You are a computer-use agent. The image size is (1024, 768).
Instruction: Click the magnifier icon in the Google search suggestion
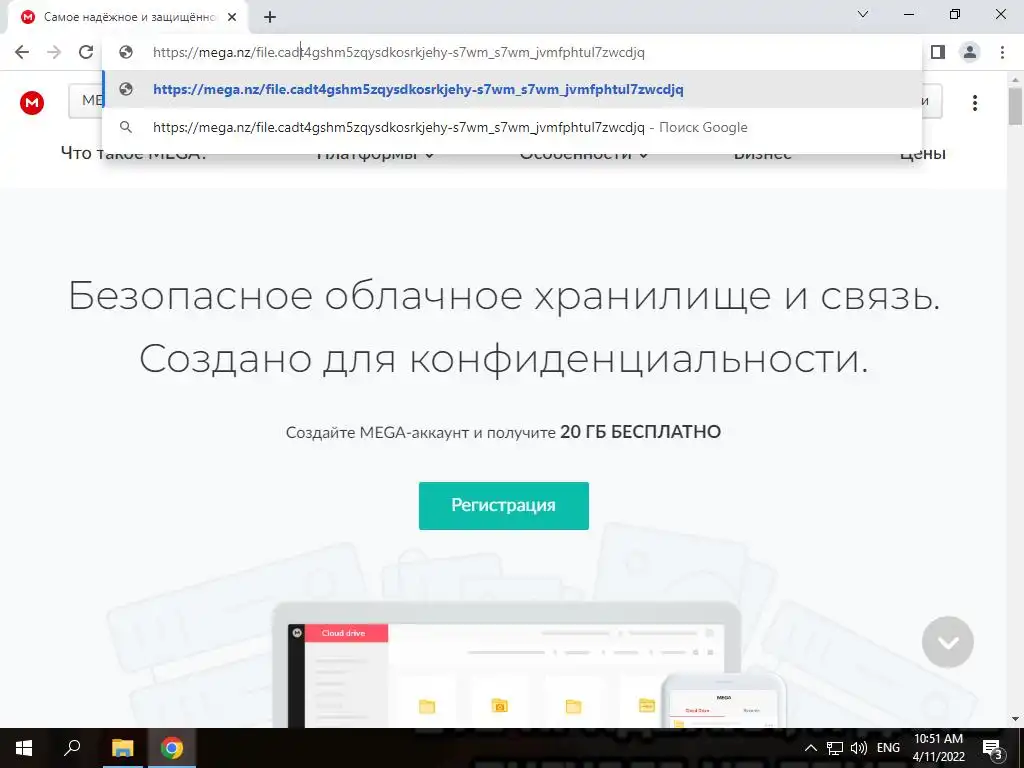[126, 127]
